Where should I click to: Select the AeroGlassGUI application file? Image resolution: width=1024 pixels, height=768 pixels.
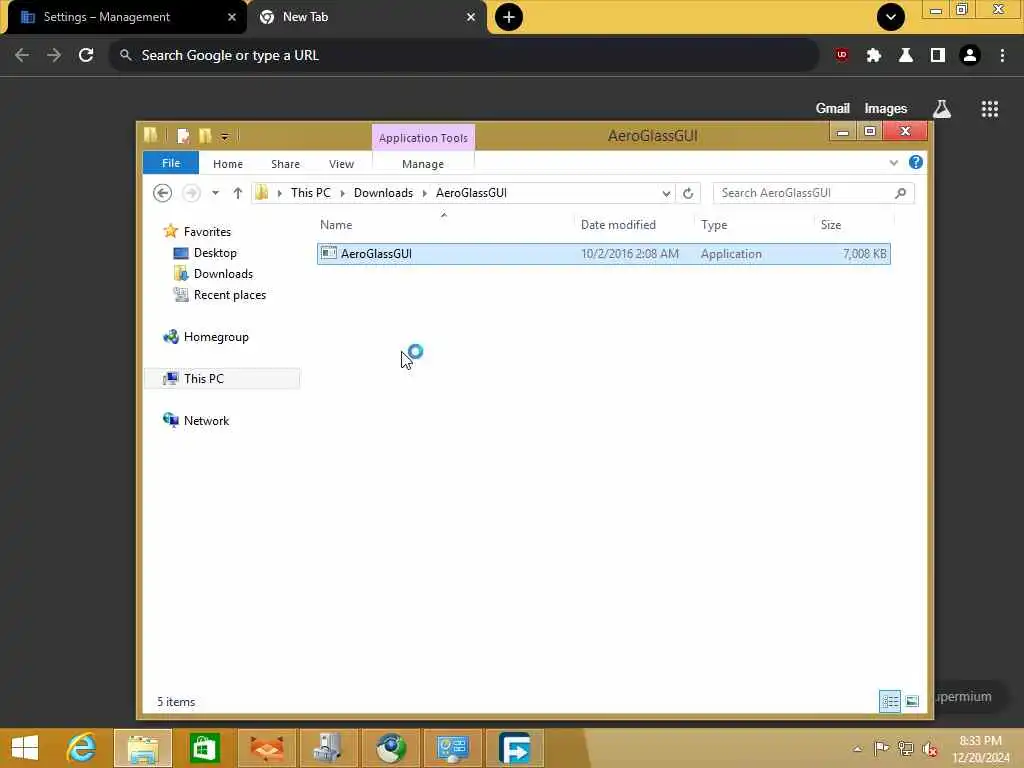click(x=603, y=254)
